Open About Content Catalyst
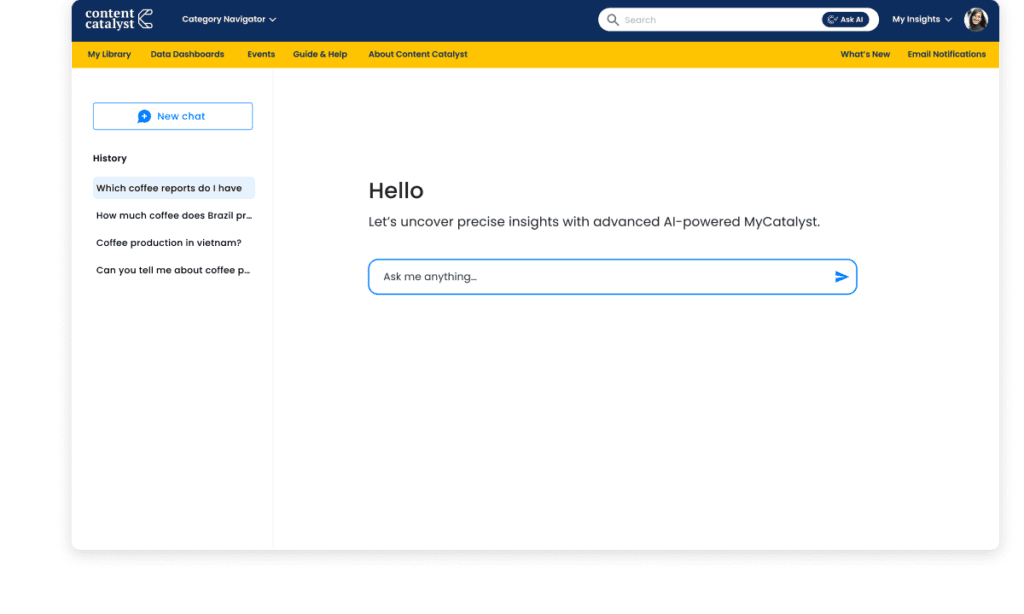The height and width of the screenshot is (614, 1024). [418, 54]
